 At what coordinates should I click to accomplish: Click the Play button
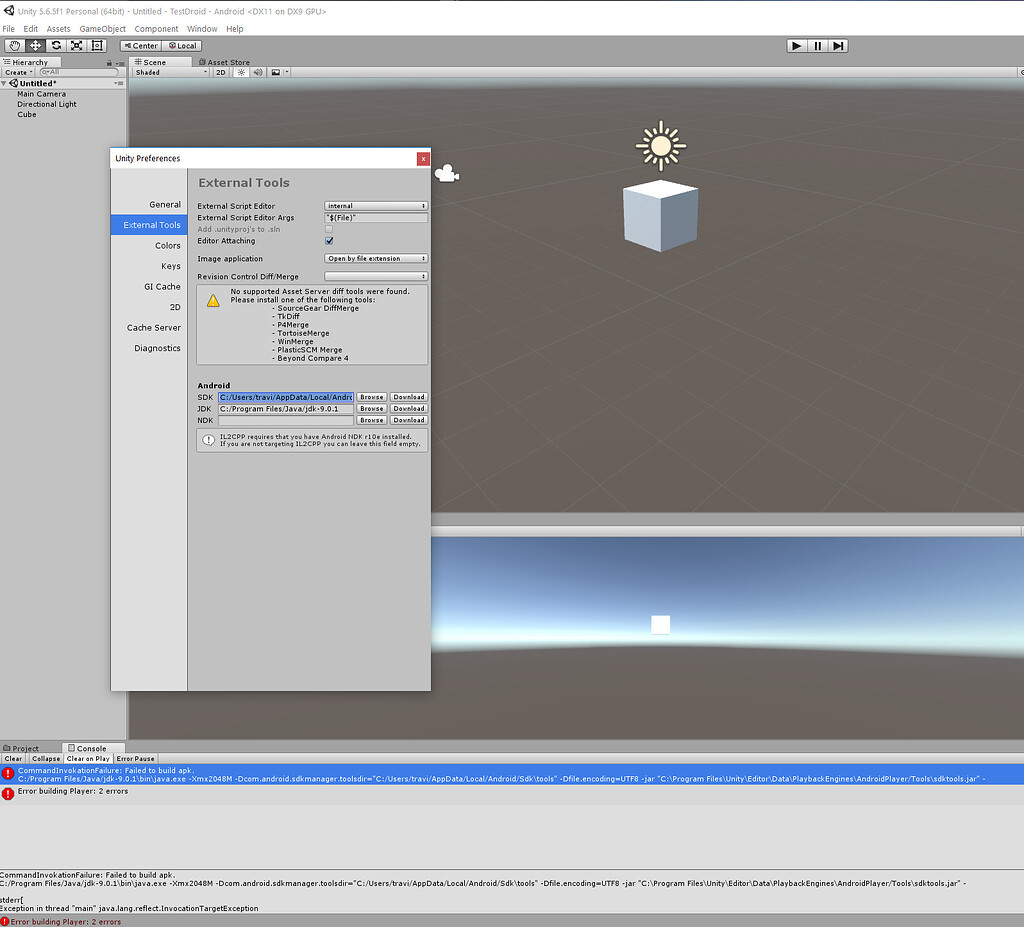click(795, 45)
